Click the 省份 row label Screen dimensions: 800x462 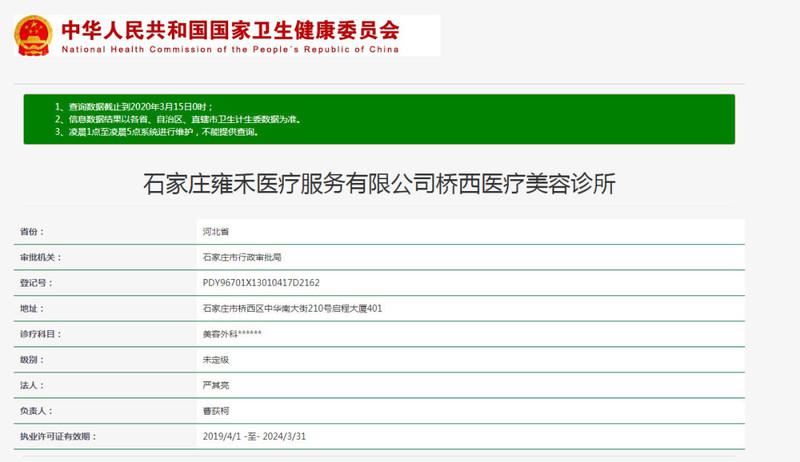pos(31,231)
